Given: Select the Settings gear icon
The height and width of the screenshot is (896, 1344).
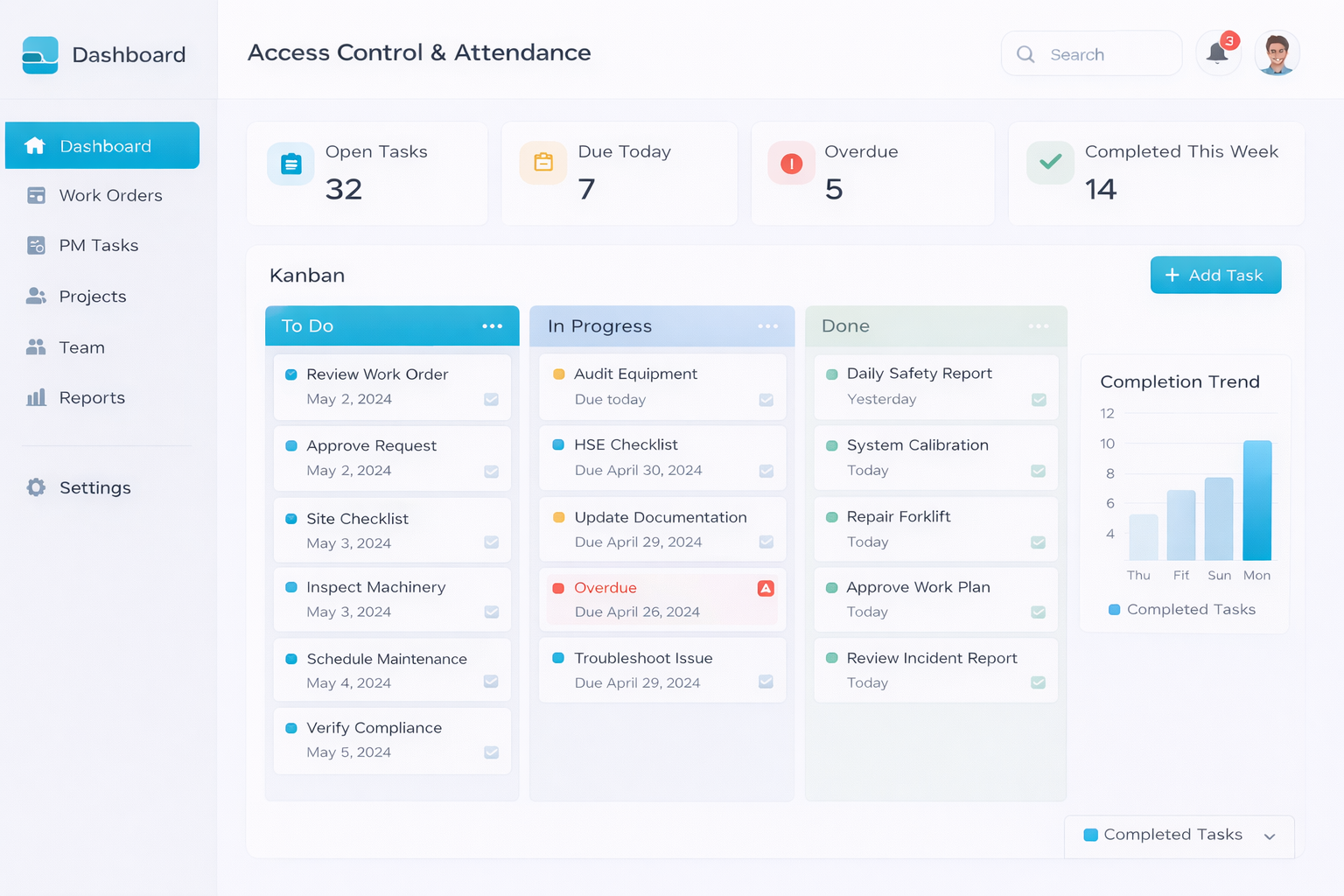Looking at the screenshot, I should click(36, 487).
